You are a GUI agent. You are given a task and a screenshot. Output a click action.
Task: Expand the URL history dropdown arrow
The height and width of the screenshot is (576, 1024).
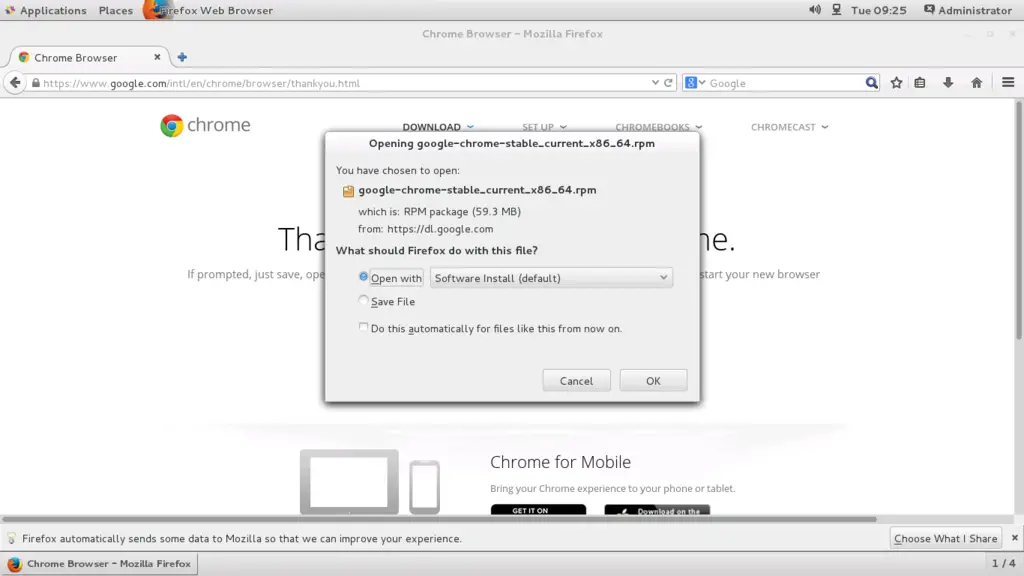point(655,83)
